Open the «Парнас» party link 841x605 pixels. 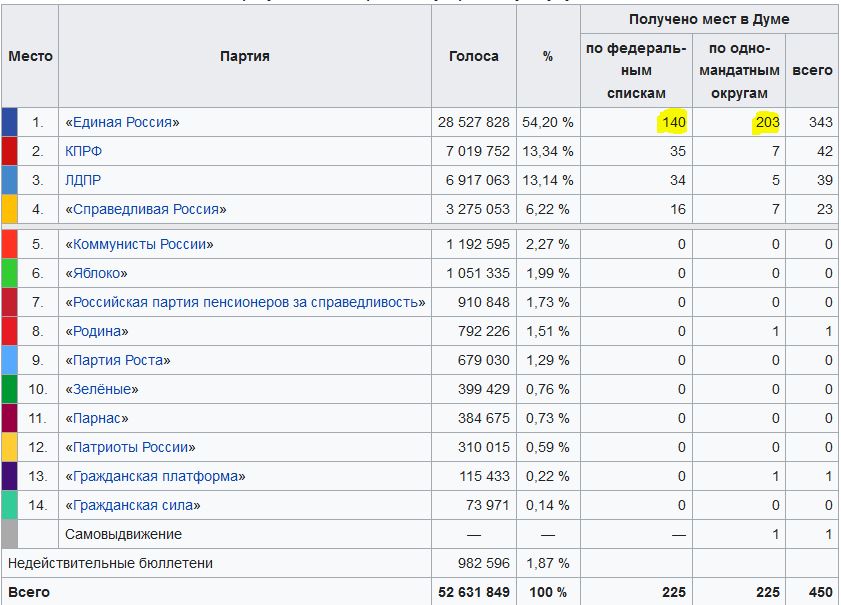tap(97, 418)
